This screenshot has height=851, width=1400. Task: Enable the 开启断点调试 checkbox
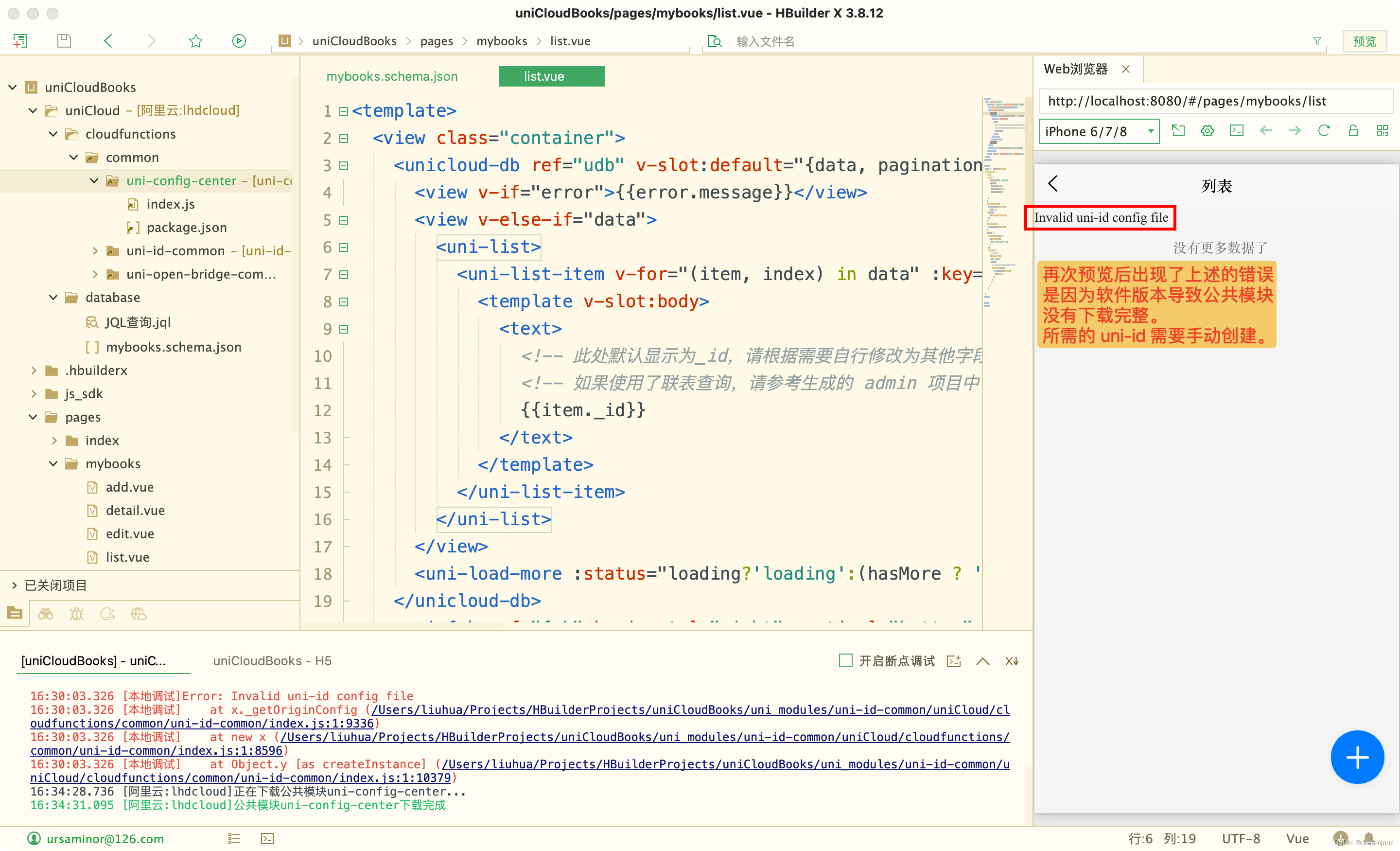845,660
